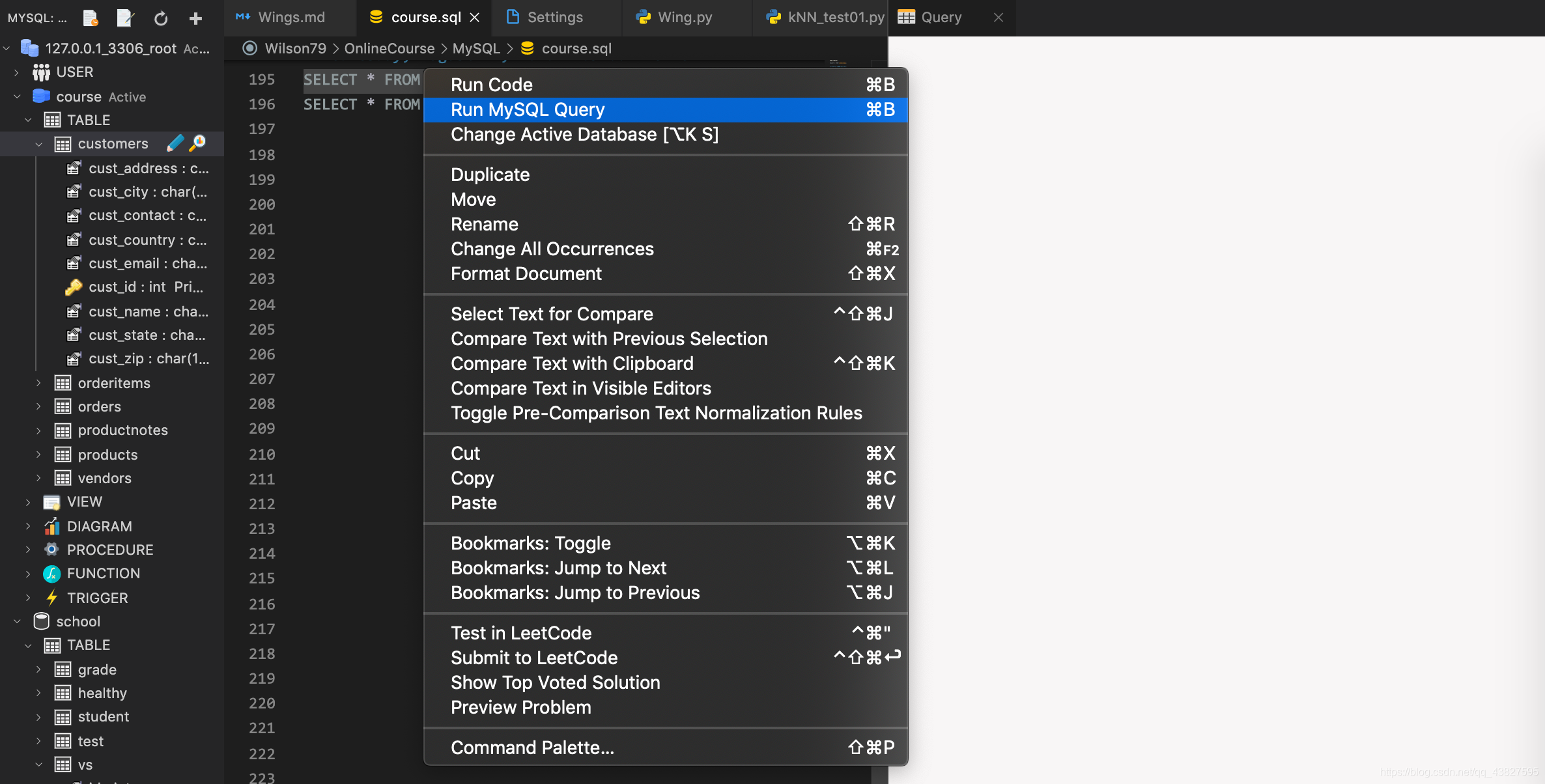Click Change Active Database option
This screenshot has height=784, width=1545.
(584, 134)
